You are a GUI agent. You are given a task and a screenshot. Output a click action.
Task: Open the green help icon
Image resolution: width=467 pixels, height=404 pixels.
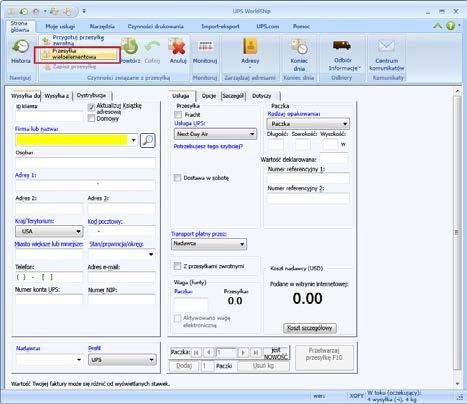(450, 26)
